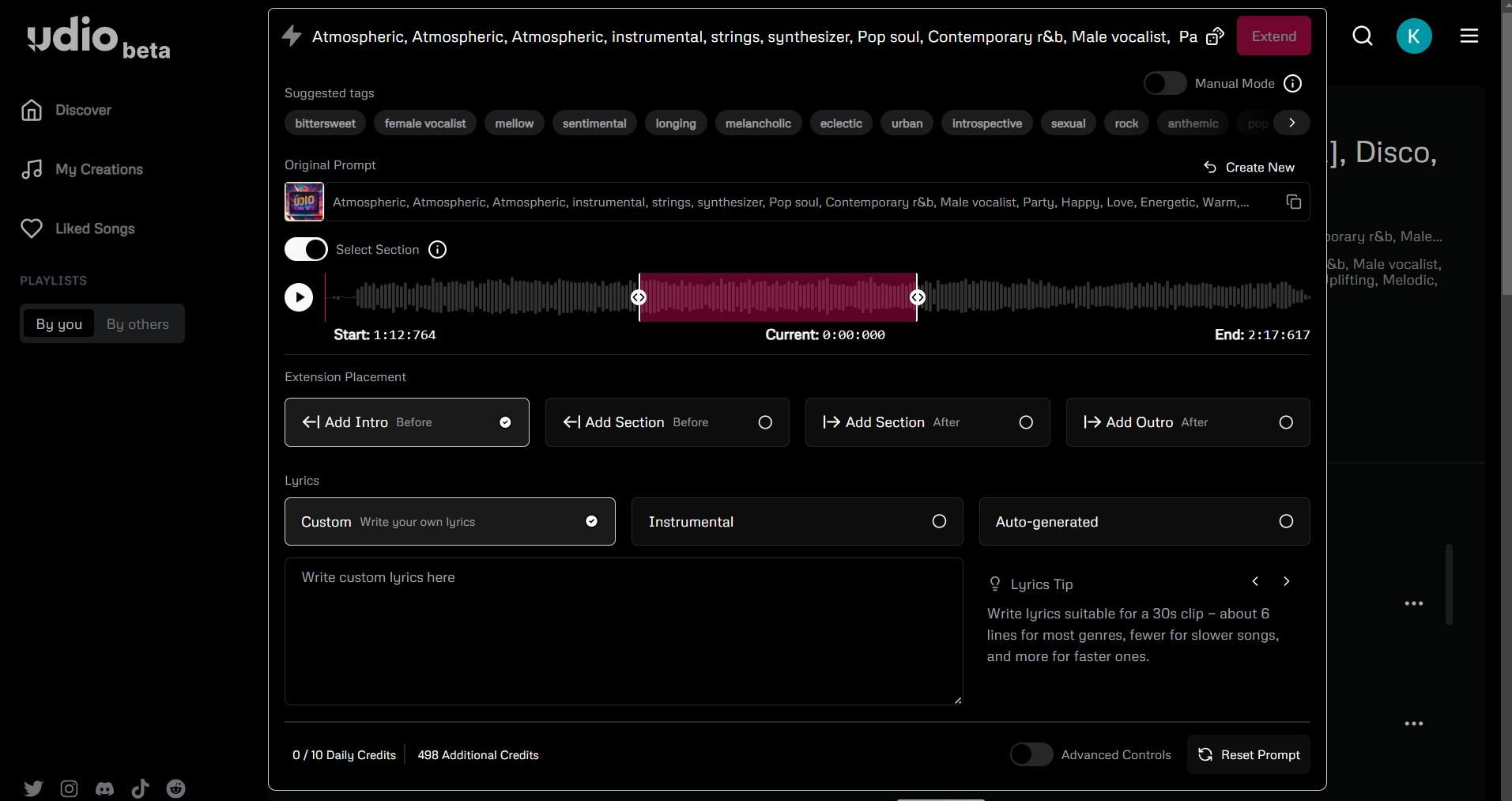Show Select Section info icon
1512x801 pixels.
click(437, 250)
